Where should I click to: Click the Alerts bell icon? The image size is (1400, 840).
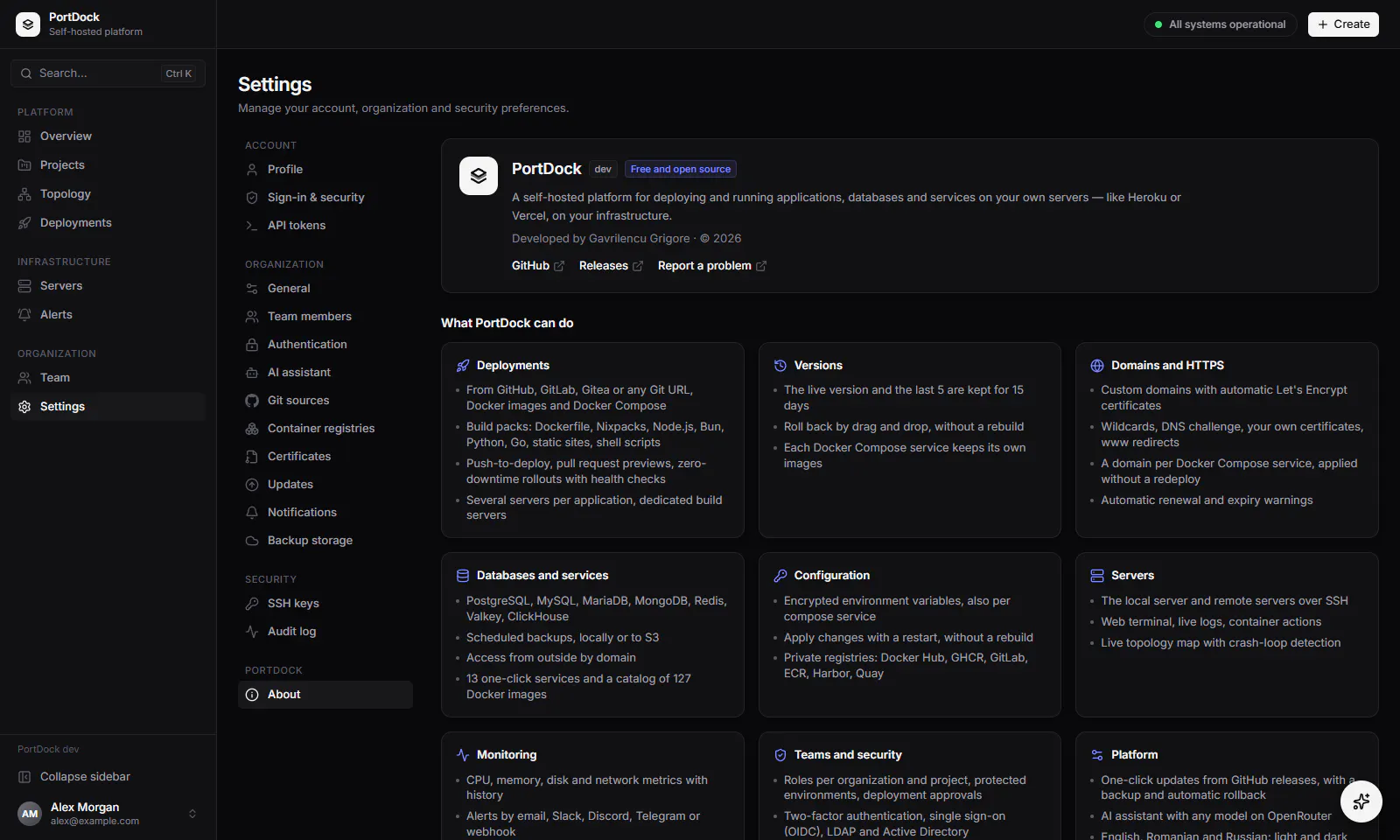24,315
